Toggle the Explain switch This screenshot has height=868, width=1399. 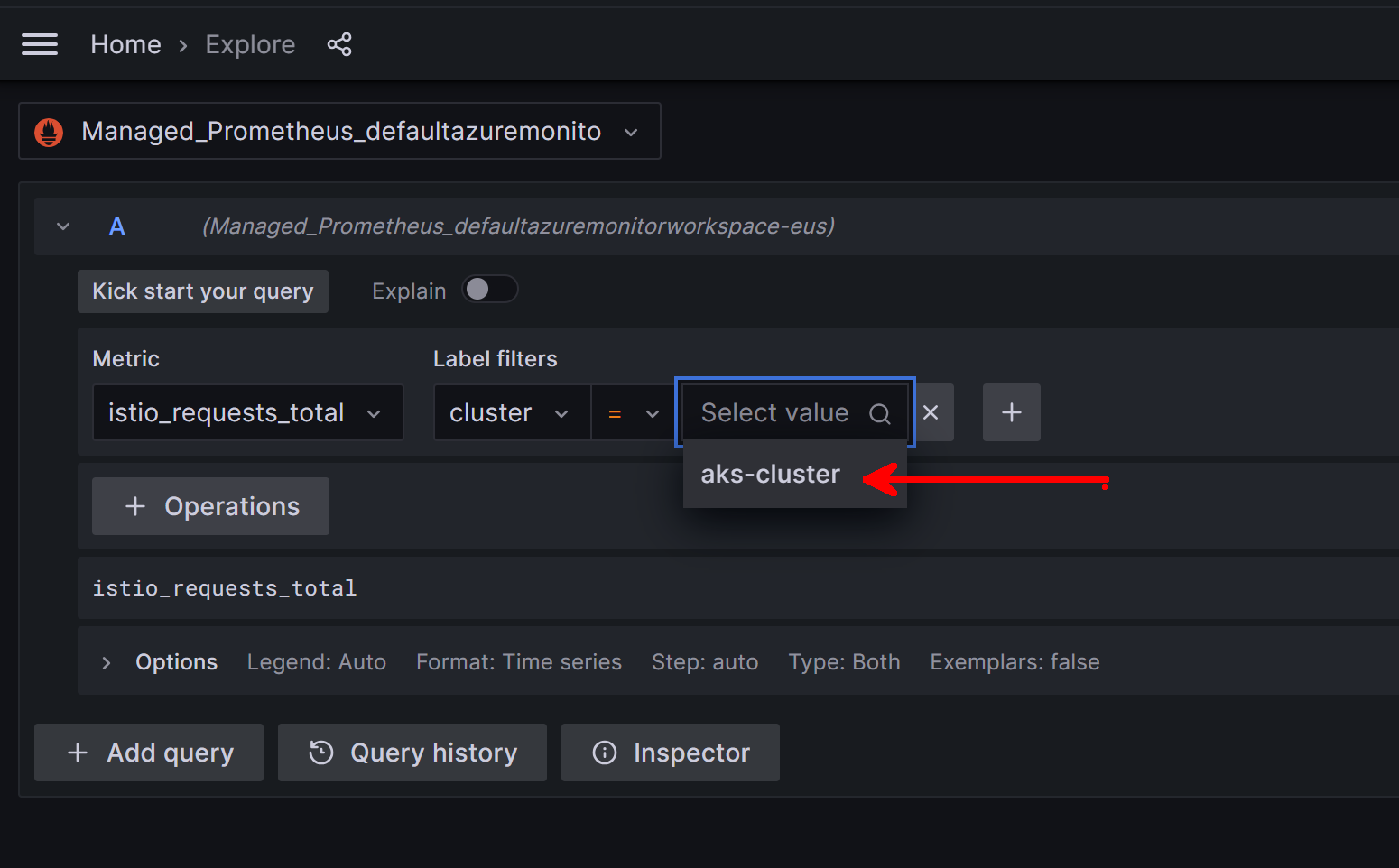tap(489, 290)
